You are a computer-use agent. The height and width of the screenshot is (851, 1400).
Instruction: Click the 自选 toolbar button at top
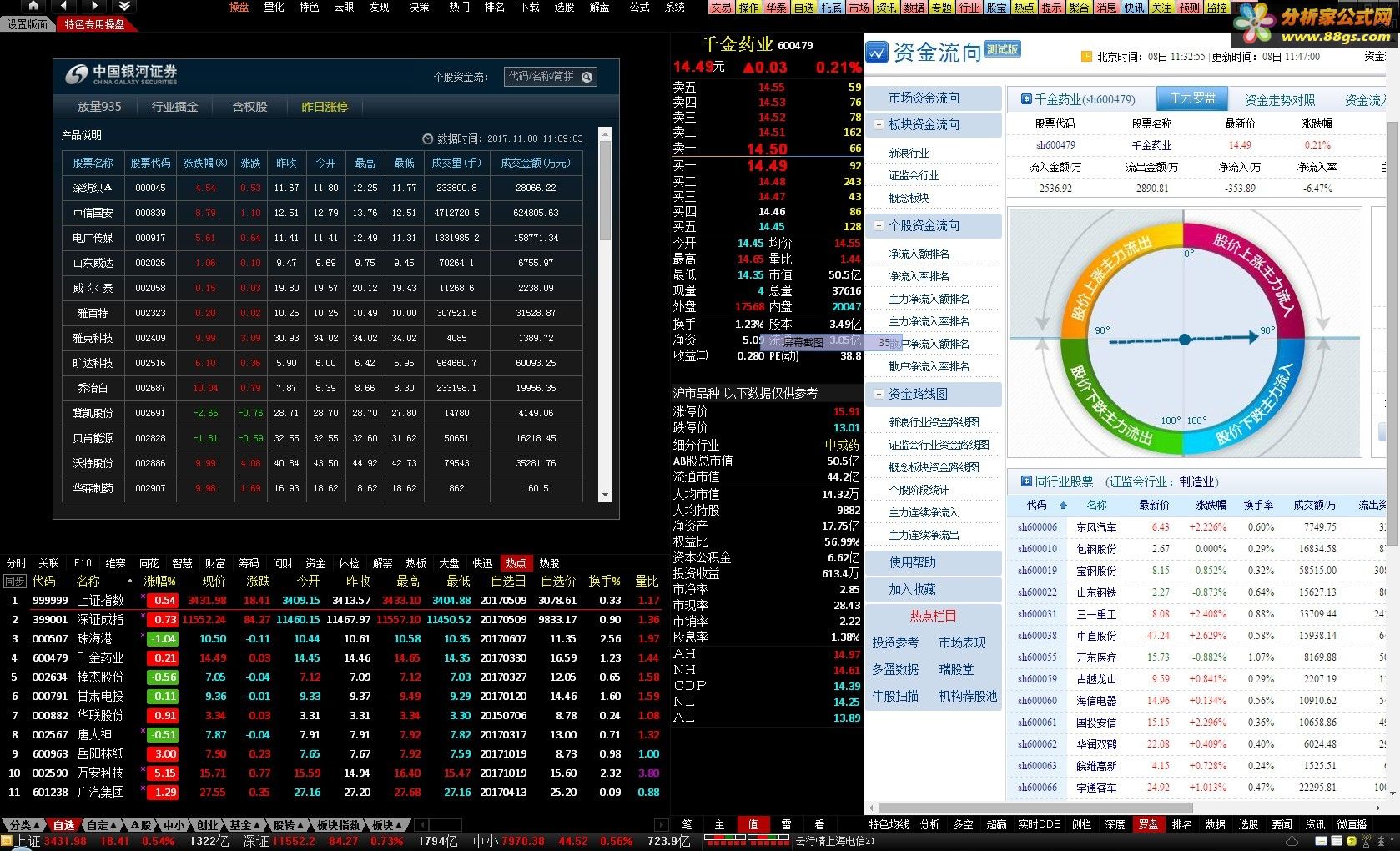[x=803, y=8]
